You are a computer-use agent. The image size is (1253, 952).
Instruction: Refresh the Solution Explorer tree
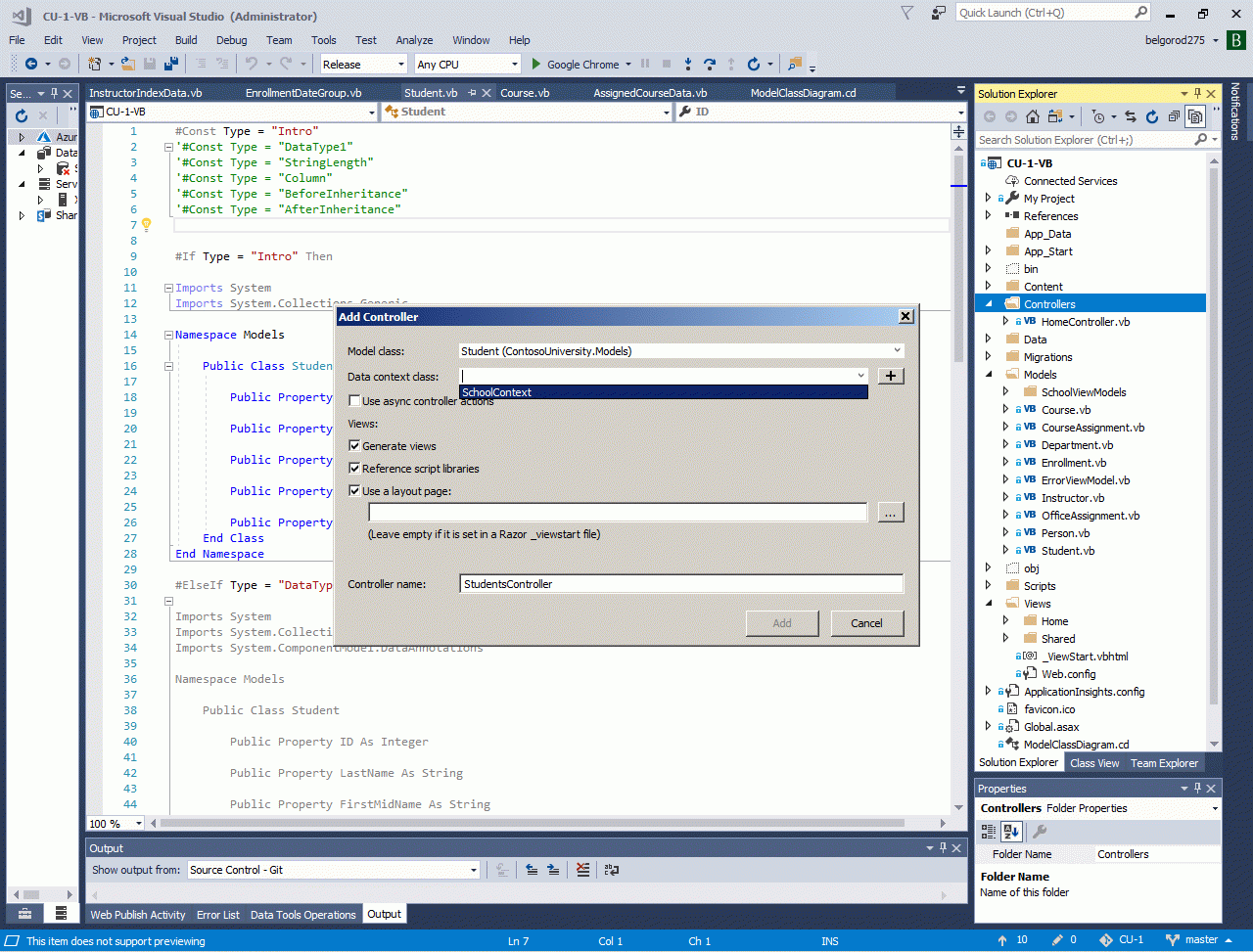coord(1152,116)
